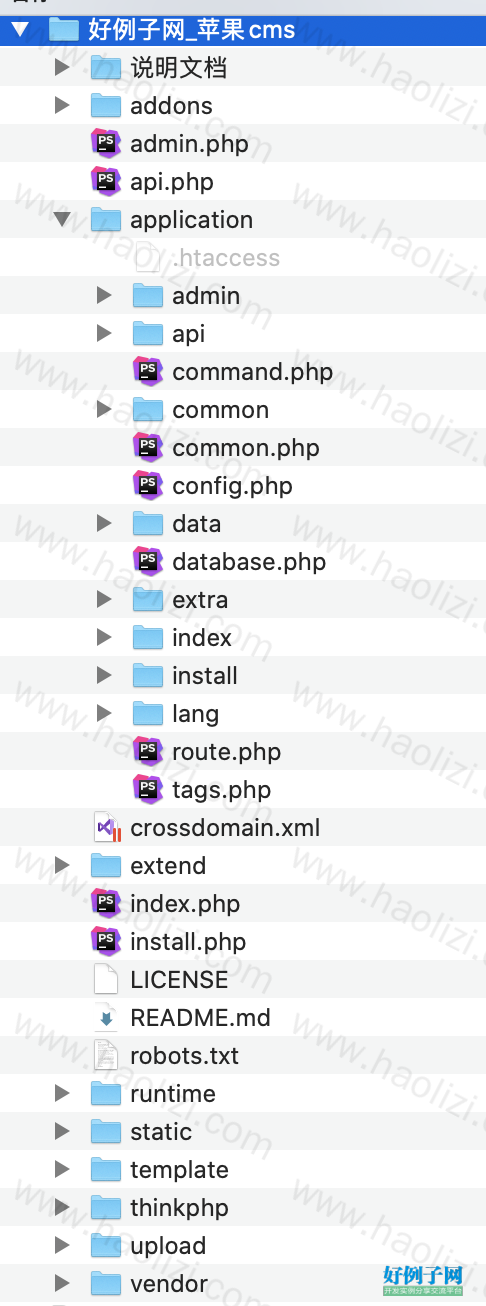Expand the vendor folder

point(62,1284)
